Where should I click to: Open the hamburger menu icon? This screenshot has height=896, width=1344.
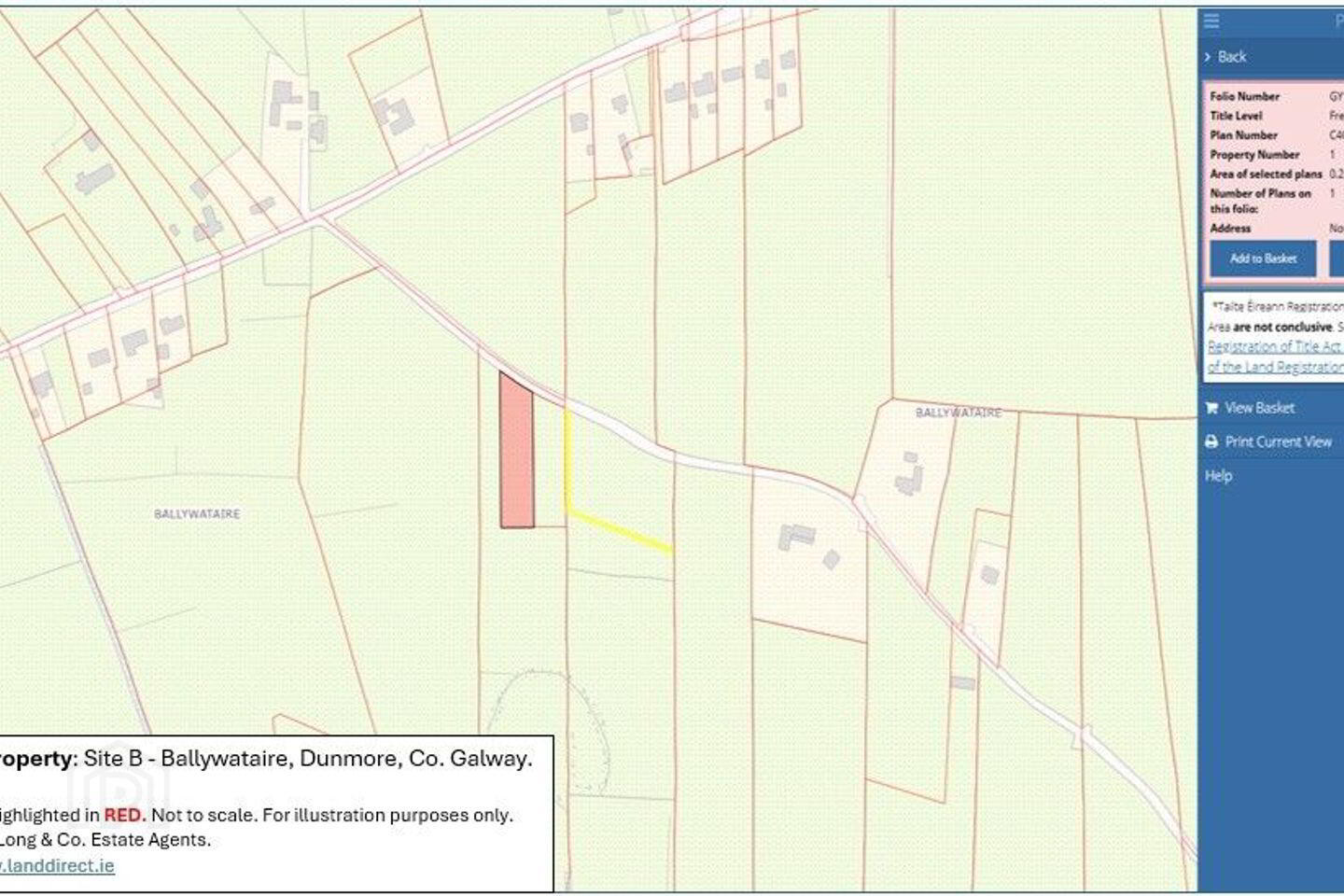coord(1211,21)
